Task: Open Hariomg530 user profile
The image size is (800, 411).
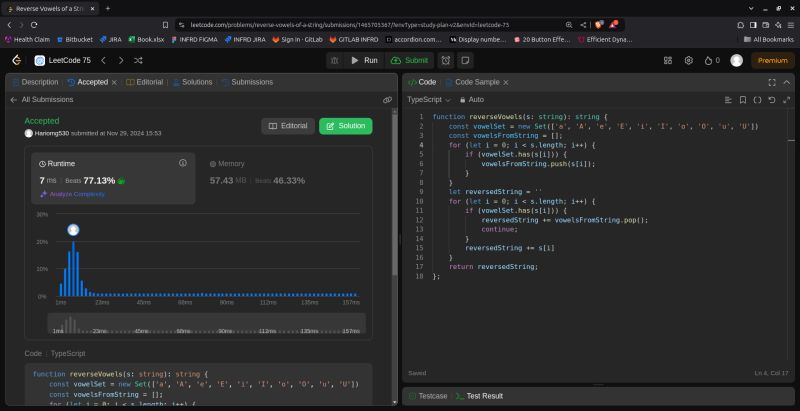Action: tap(52, 133)
